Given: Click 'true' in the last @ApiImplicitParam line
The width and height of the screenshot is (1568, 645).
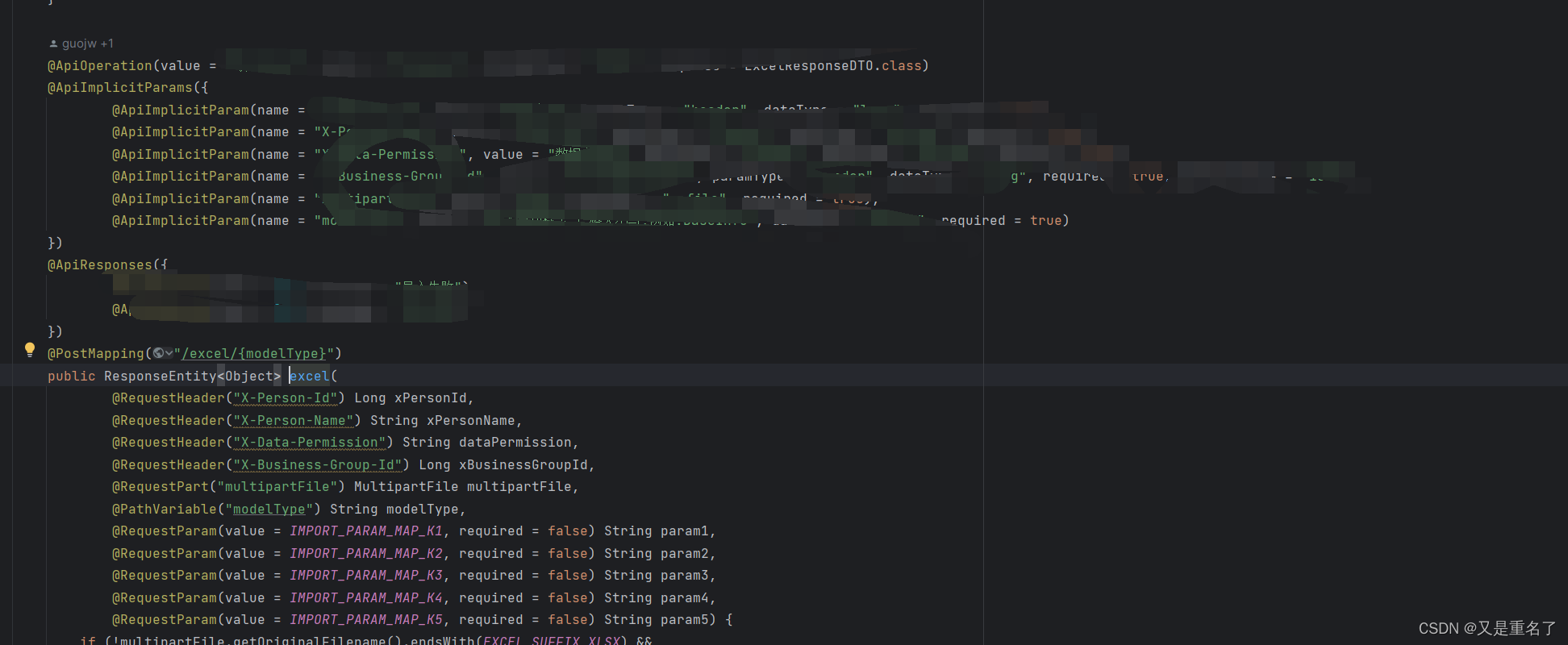Looking at the screenshot, I should [1046, 221].
